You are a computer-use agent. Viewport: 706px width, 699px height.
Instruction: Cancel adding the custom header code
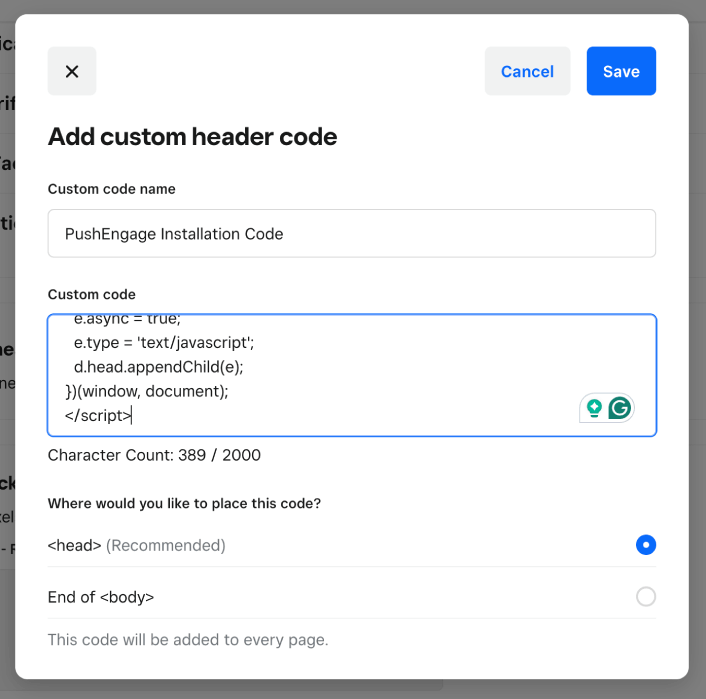(x=527, y=71)
